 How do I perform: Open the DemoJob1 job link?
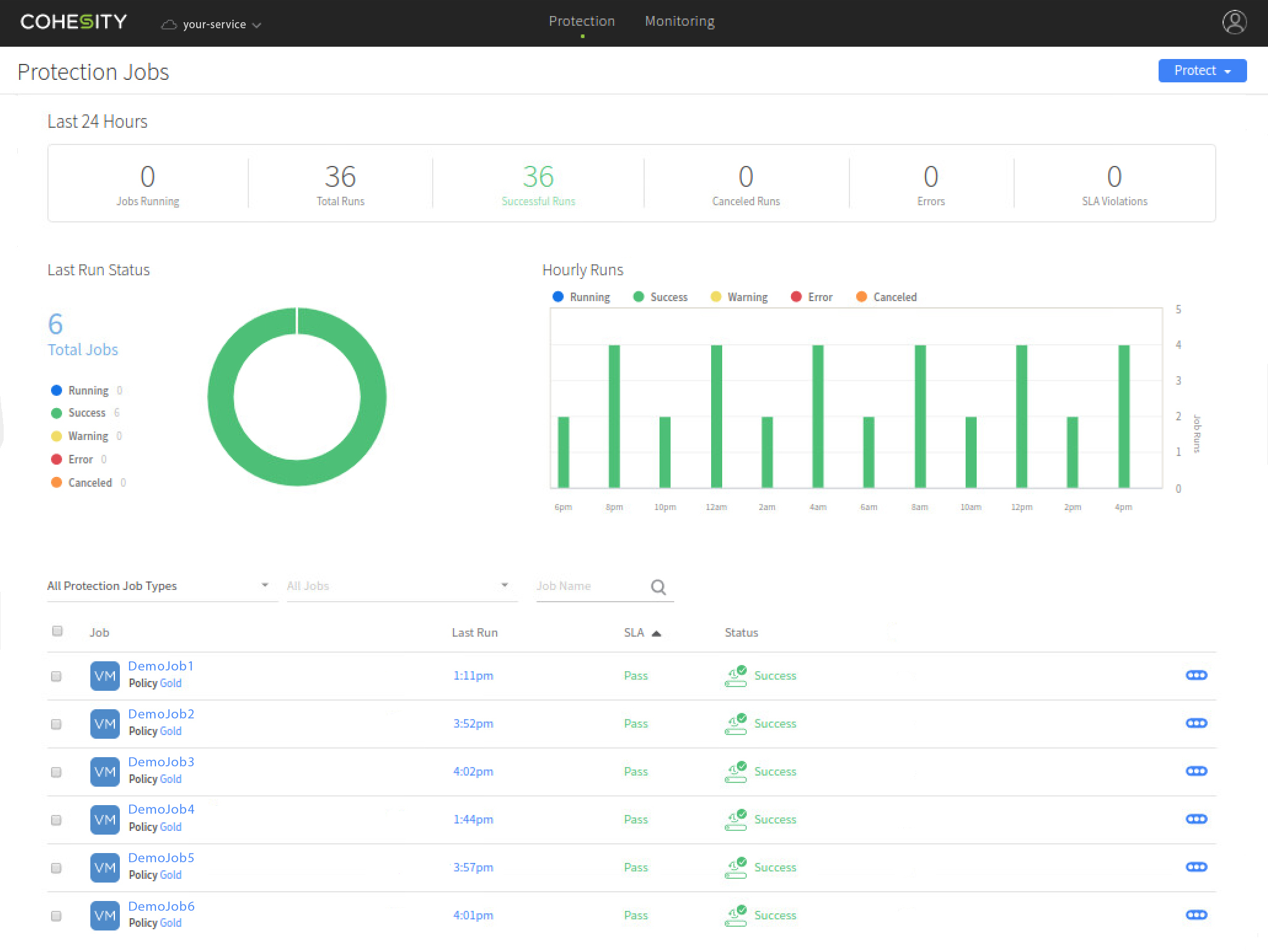(160, 666)
